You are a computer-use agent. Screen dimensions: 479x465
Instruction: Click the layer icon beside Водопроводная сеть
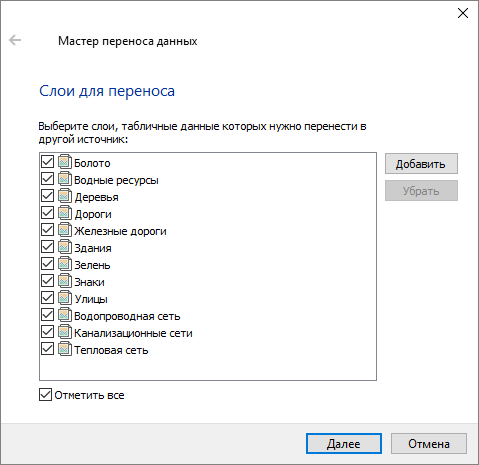point(65,315)
